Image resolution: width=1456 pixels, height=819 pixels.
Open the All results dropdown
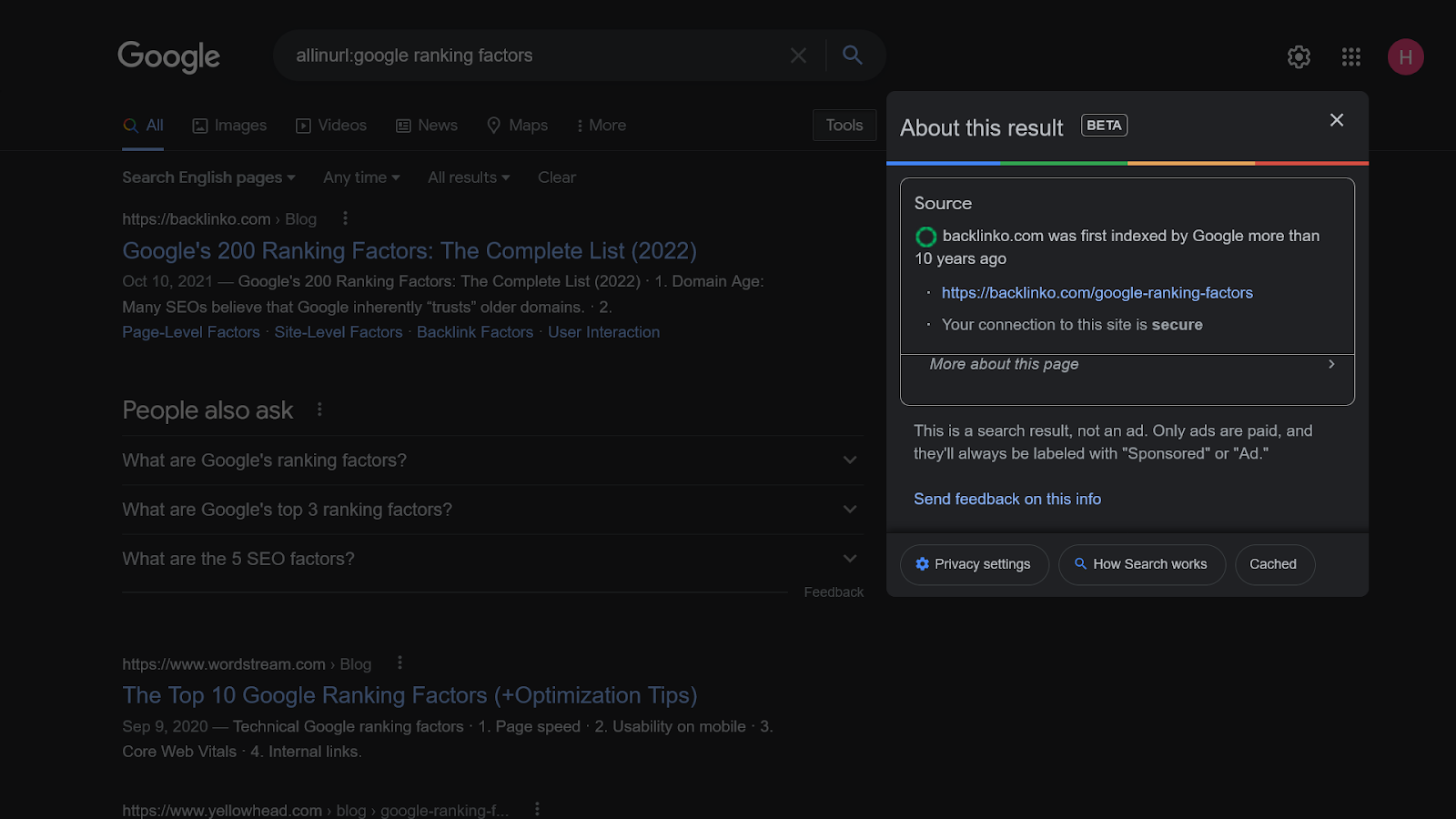pyautogui.click(x=469, y=177)
